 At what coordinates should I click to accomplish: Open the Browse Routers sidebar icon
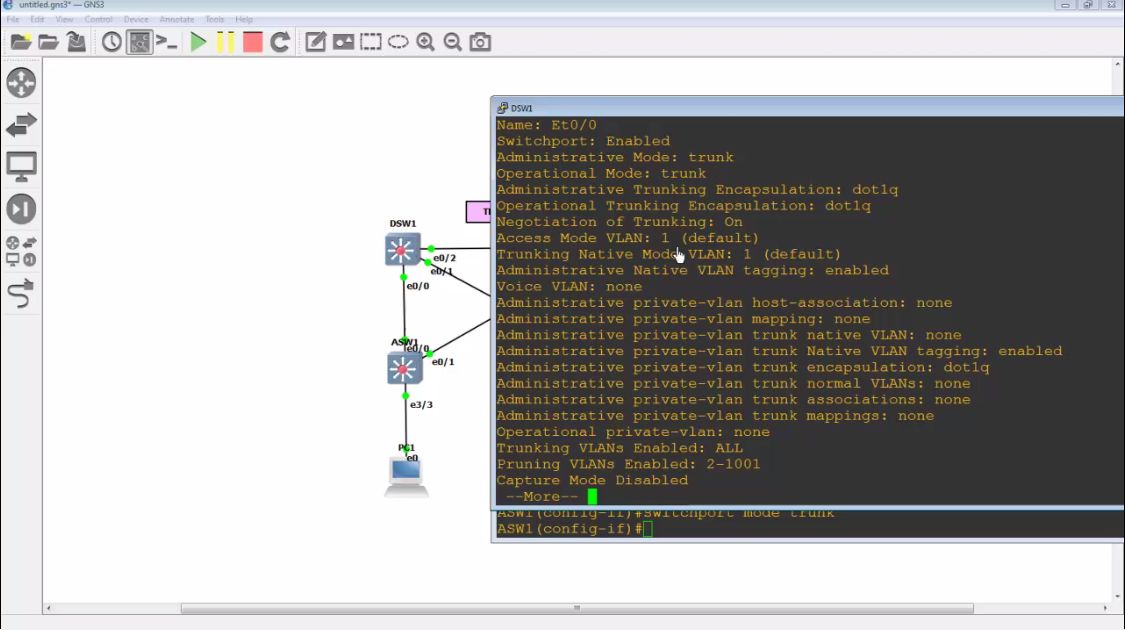(22, 83)
